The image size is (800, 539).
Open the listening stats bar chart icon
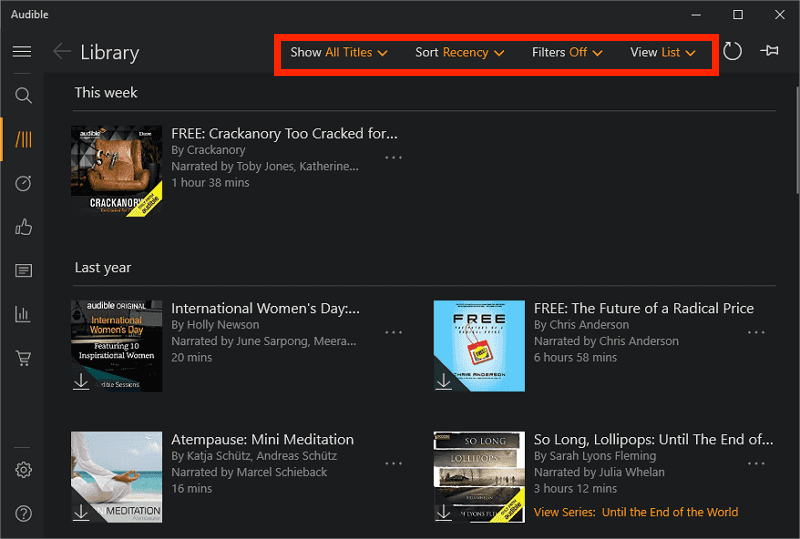[x=23, y=314]
